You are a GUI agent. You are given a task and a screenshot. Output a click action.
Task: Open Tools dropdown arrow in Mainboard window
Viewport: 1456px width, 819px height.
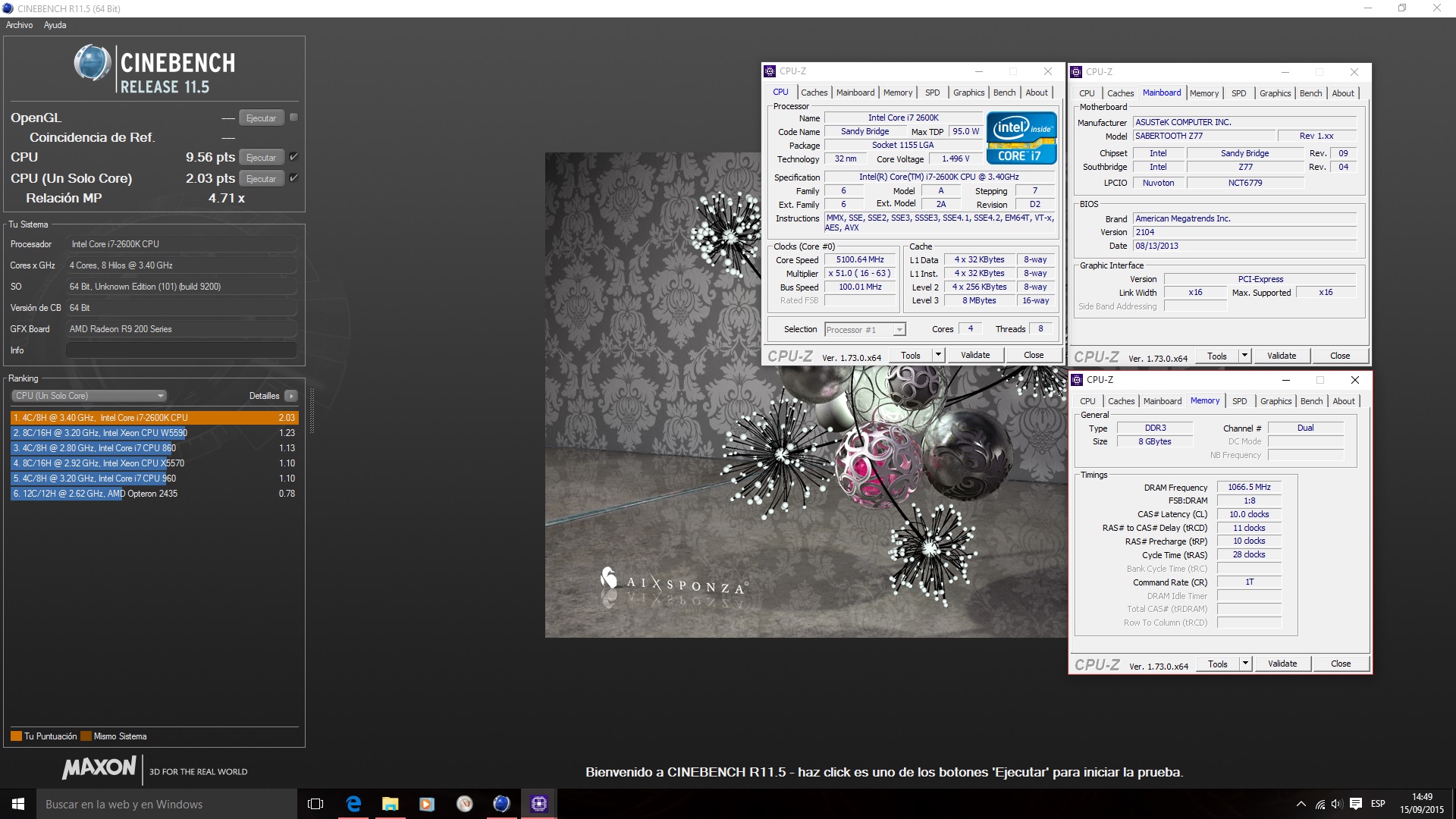[x=1244, y=356]
